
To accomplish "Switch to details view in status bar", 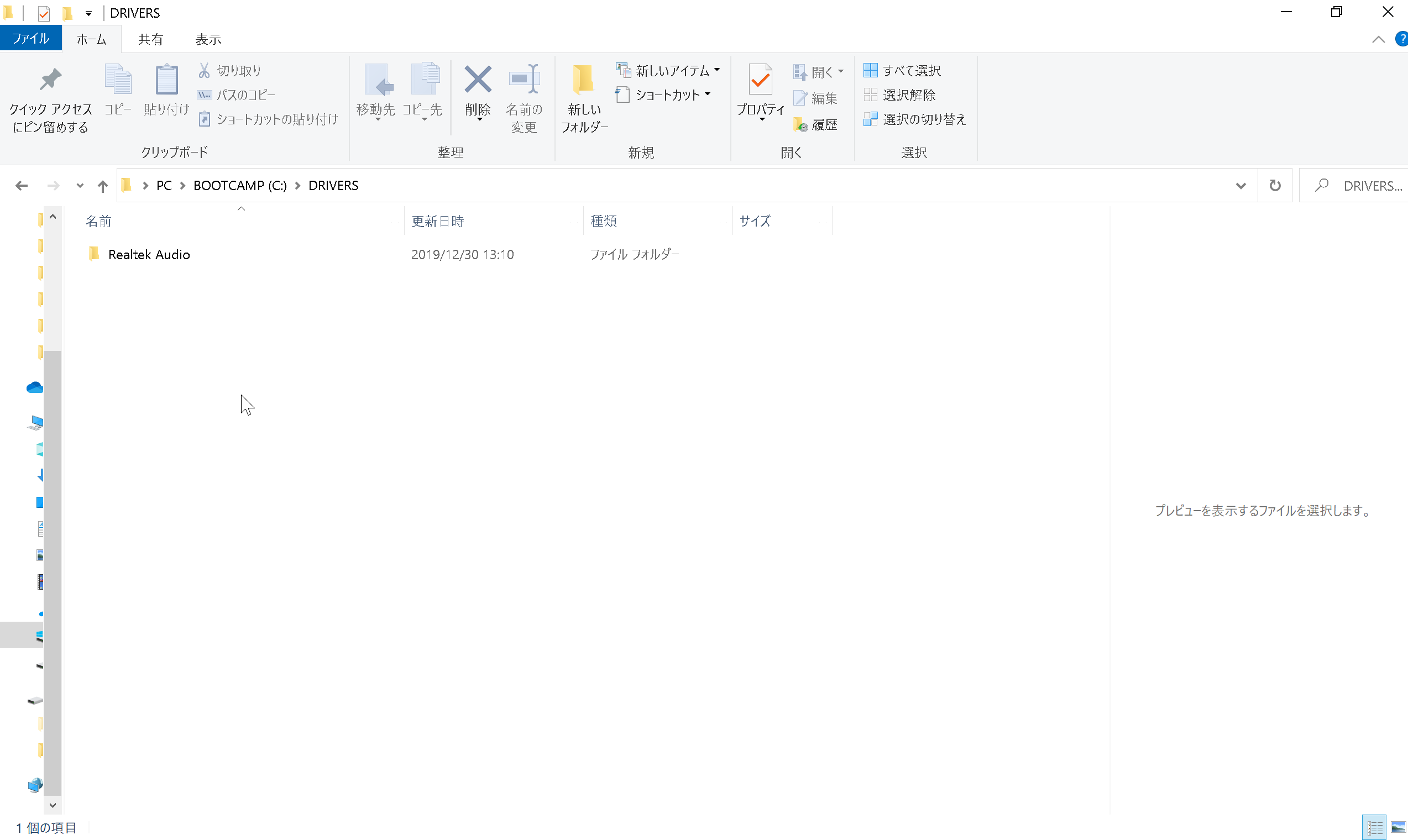I will 1374,827.
